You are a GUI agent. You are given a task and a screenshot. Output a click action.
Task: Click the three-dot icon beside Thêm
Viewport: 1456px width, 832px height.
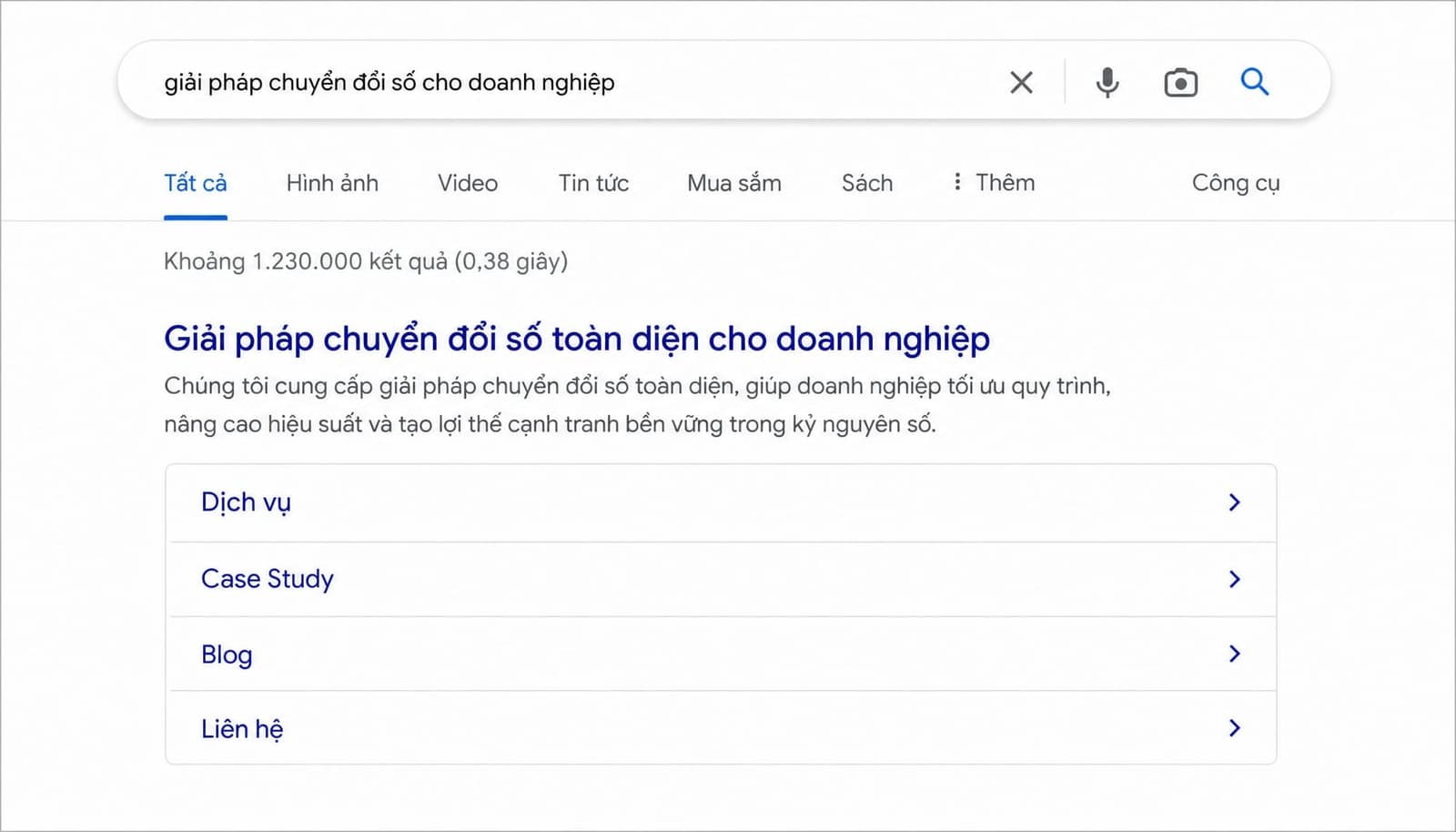pyautogui.click(x=956, y=182)
